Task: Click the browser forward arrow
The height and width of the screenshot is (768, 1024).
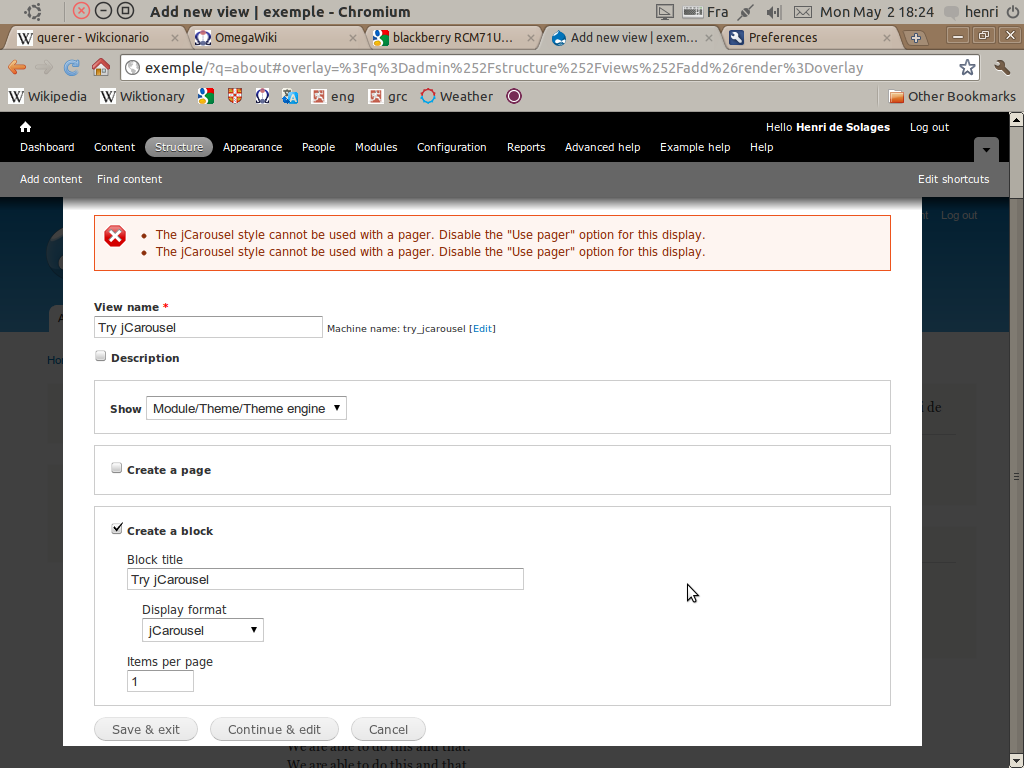Action: [44, 67]
